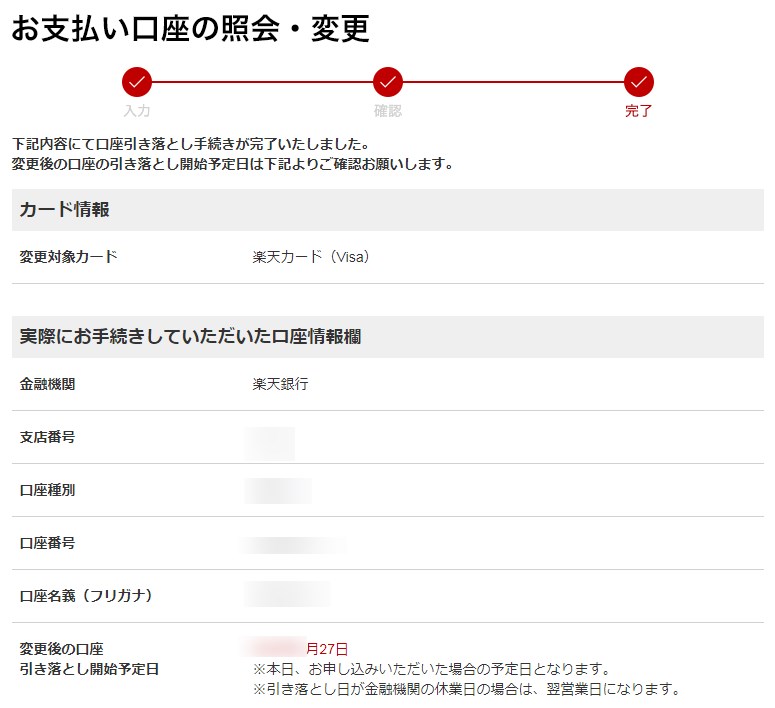Click the 変更後の口座 引き落とし開始予定日 label
The width and height of the screenshot is (775, 708).
pos(89,659)
